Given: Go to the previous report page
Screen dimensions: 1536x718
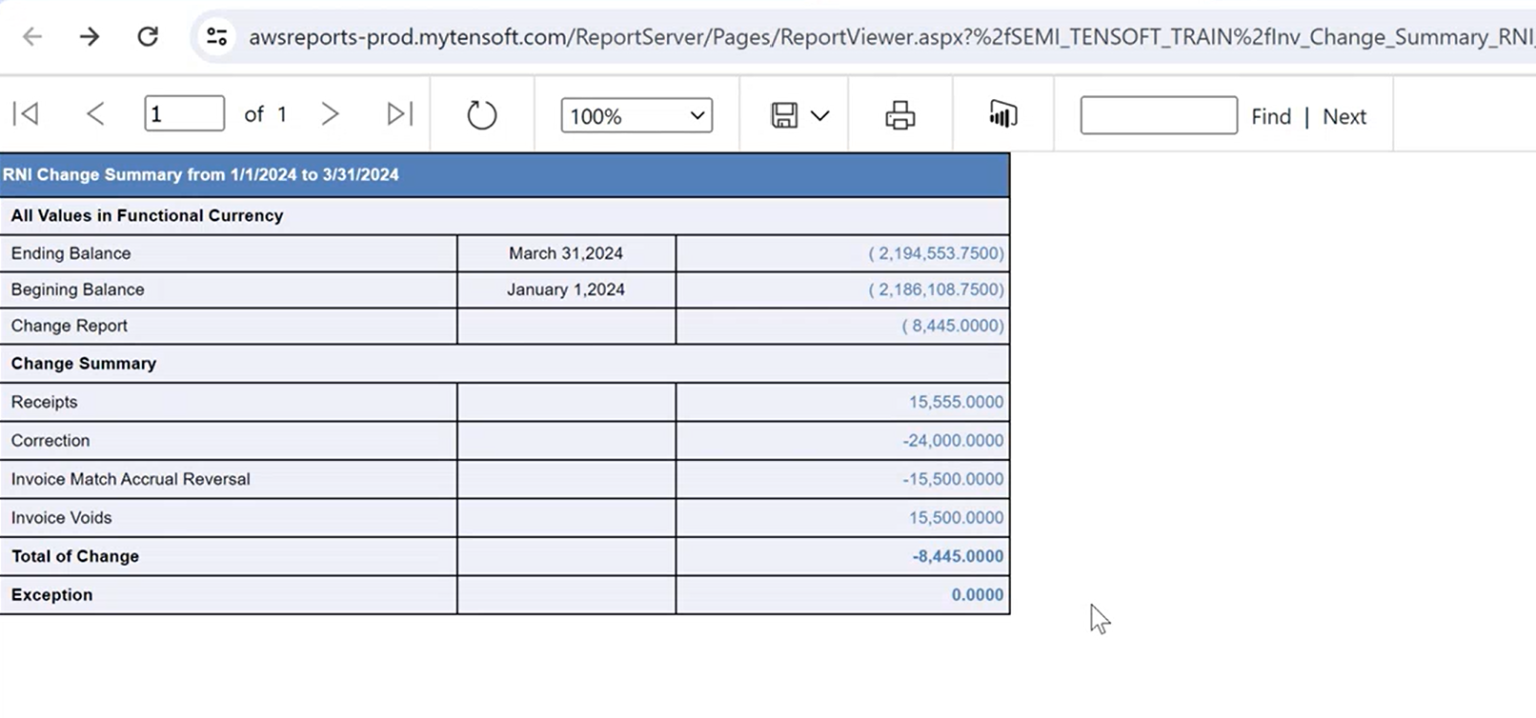Looking at the screenshot, I should click(x=95, y=114).
